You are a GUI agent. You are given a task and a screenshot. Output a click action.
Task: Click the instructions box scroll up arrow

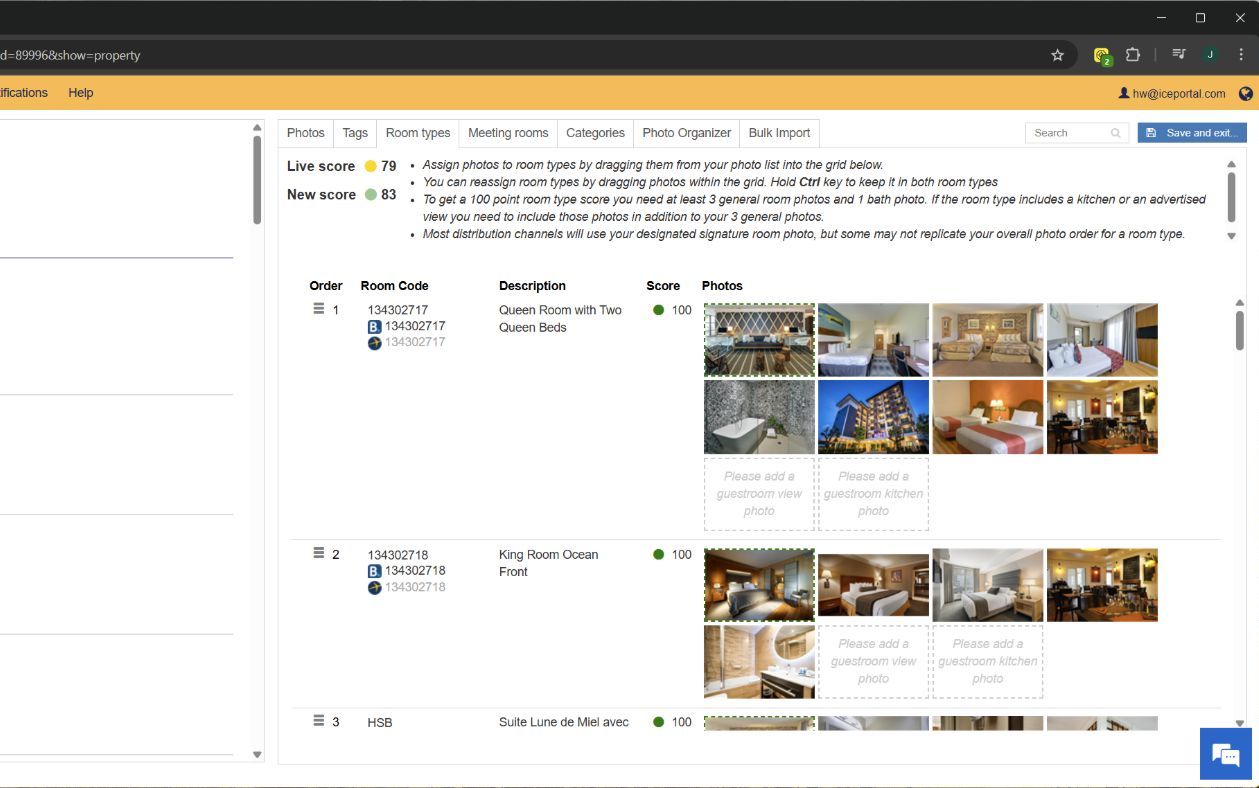pyautogui.click(x=1232, y=164)
